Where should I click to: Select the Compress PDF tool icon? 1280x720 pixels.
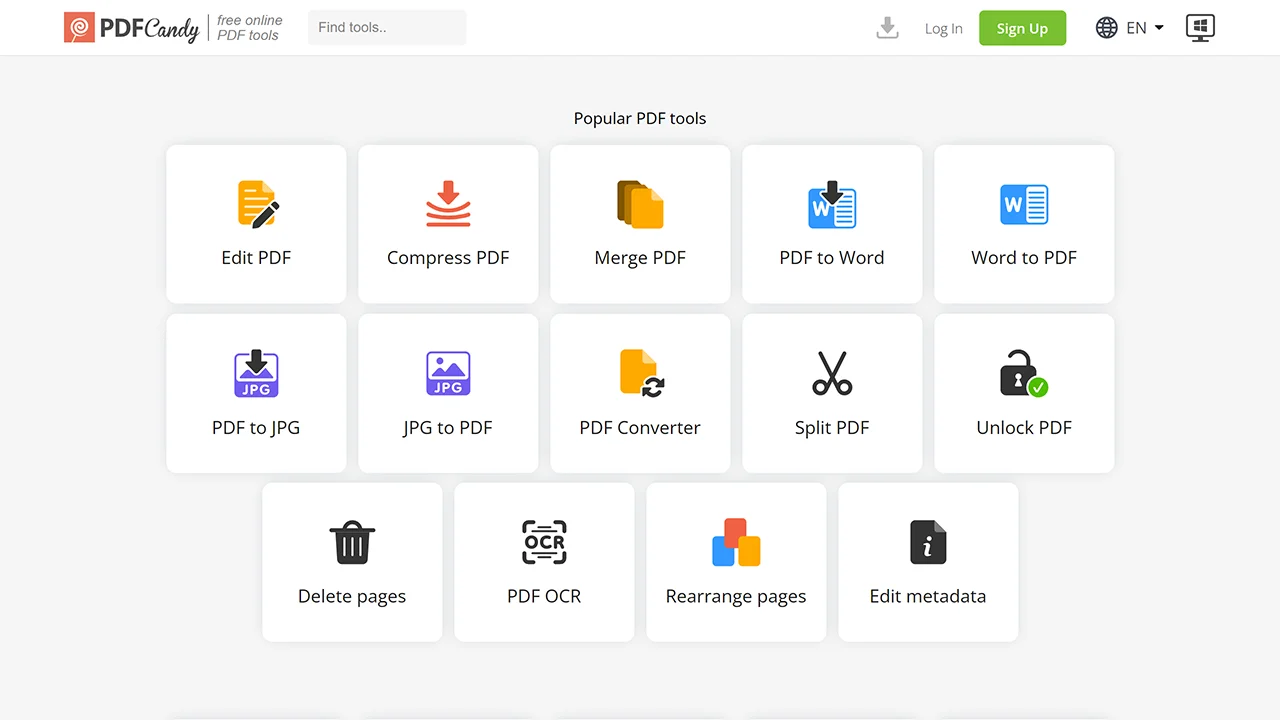(448, 204)
